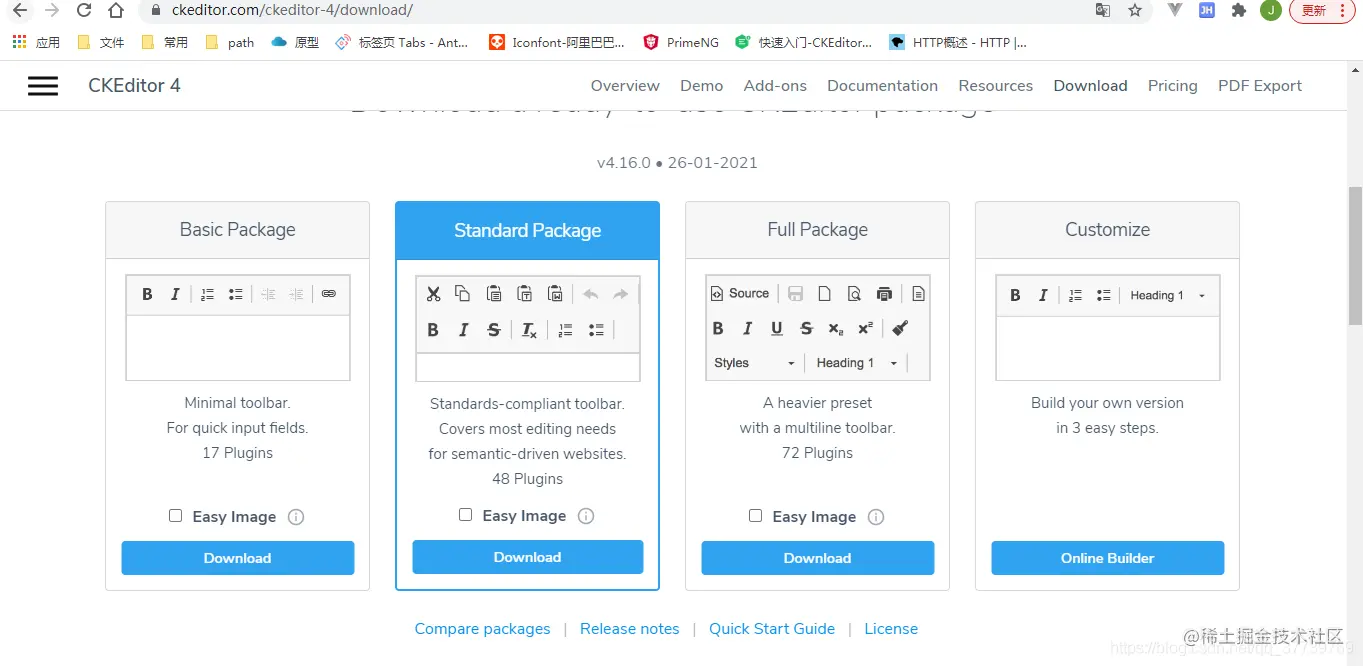
Task: Expand Styles dropdown in Full Package preview
Action: (754, 363)
